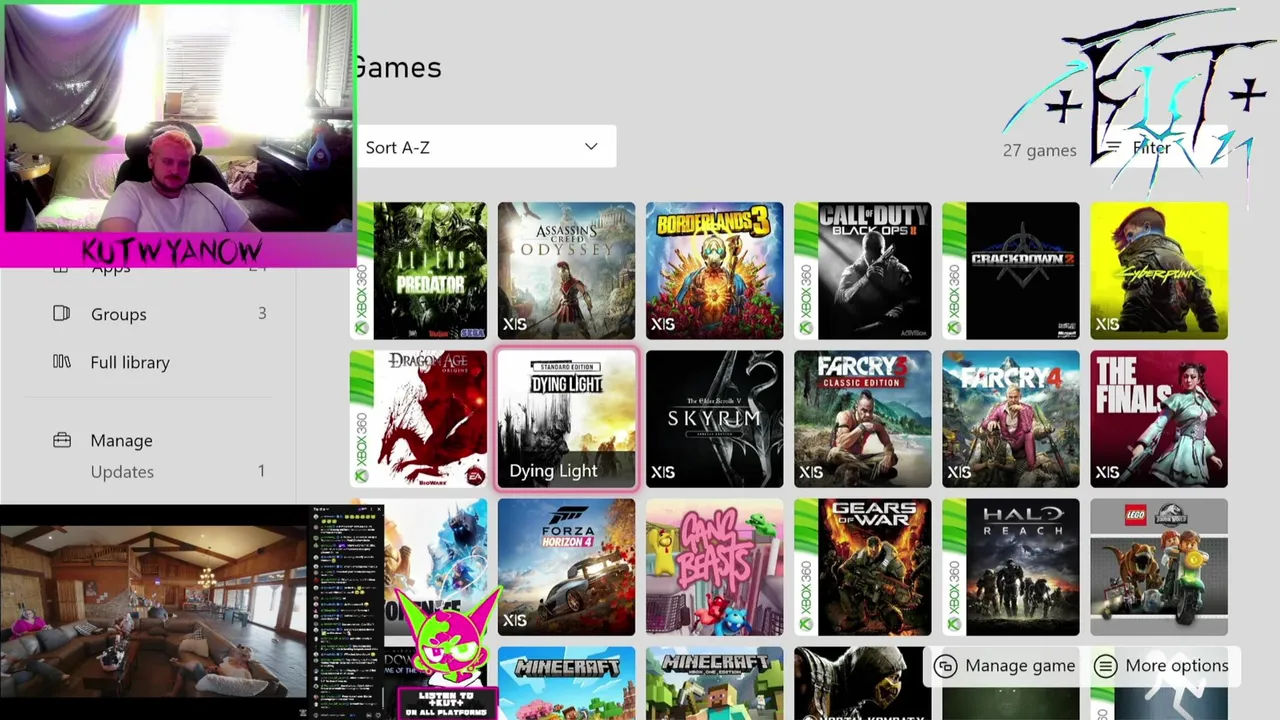
Task: Select the Halo Reach tile
Action: point(1010,567)
